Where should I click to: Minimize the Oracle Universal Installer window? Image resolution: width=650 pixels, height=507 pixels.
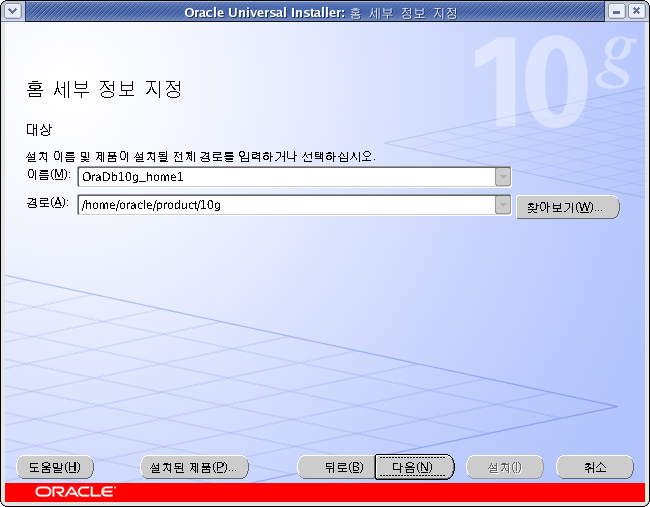[616, 11]
